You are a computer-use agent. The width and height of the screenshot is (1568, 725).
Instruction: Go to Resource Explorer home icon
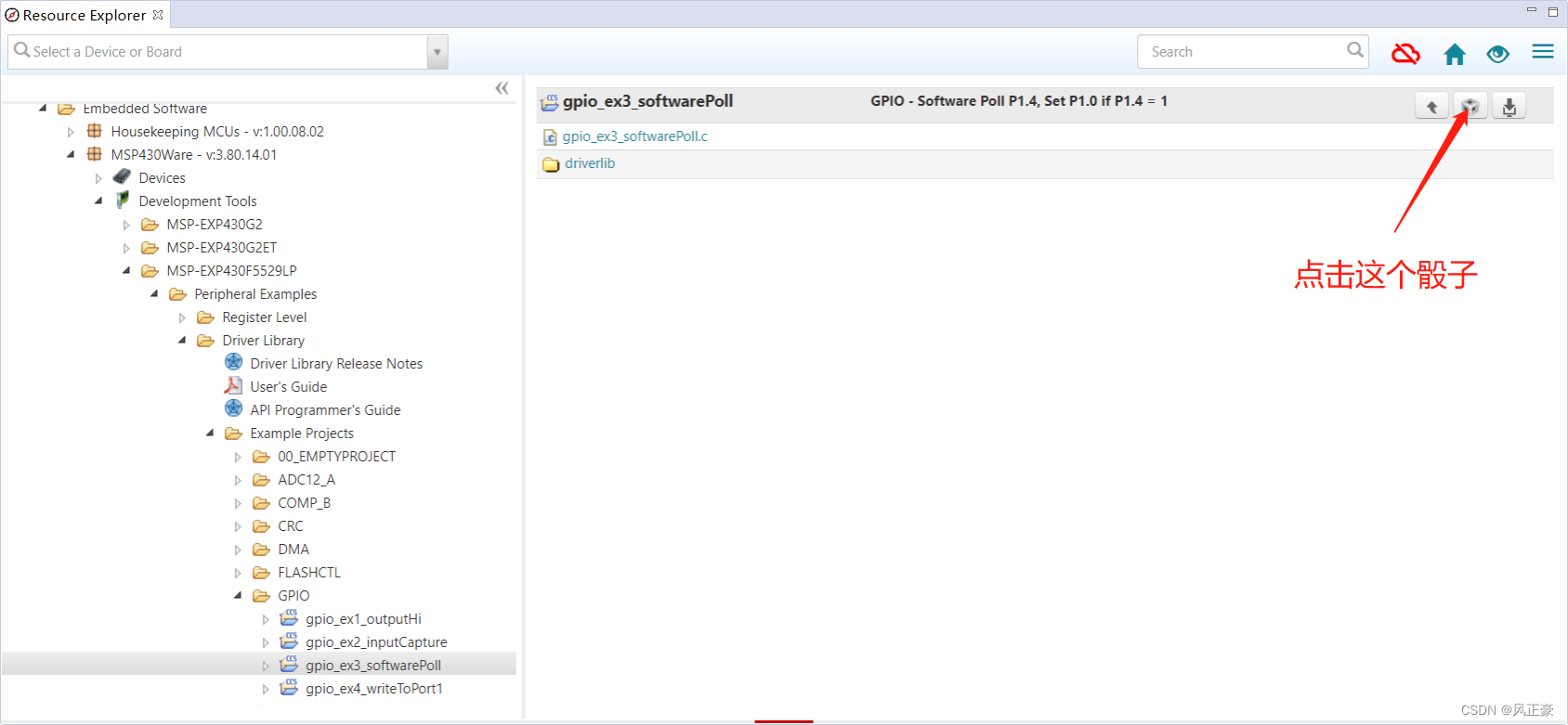(x=1455, y=54)
